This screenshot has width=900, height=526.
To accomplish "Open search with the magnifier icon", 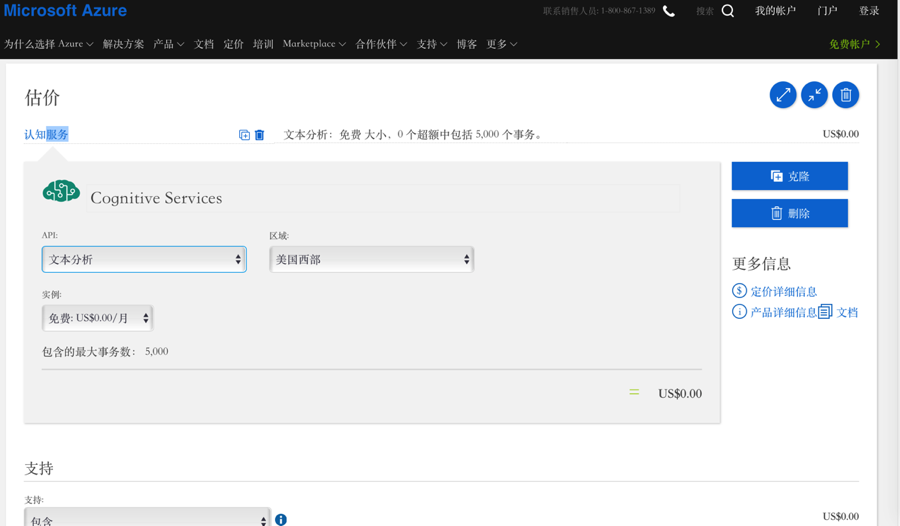I will coord(727,11).
